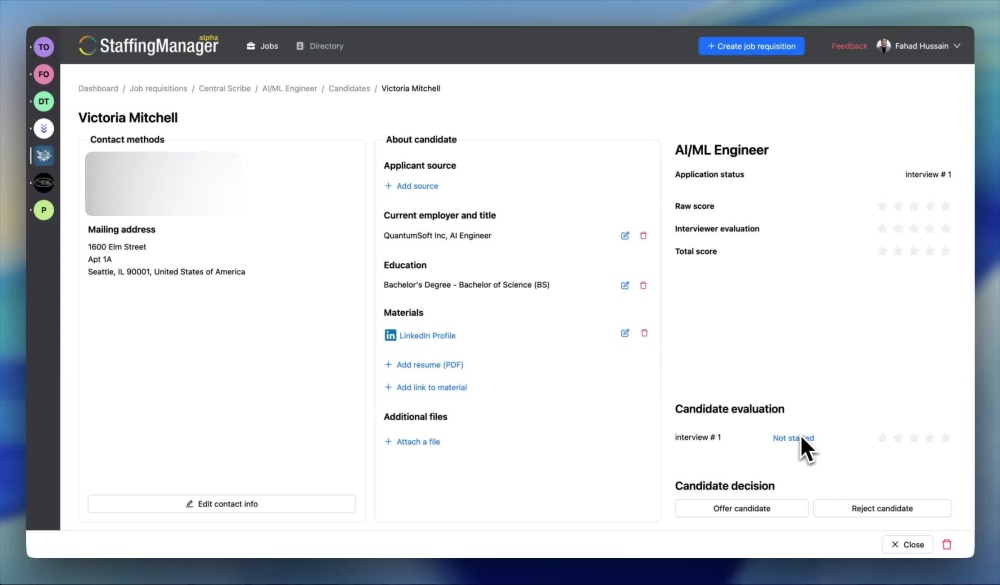1000x585 pixels.
Task: Close the candidate view
Action: coord(908,545)
